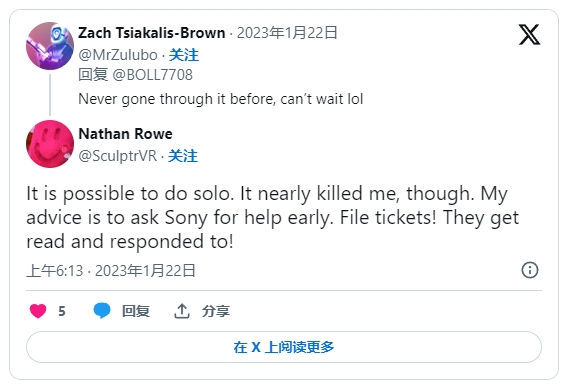Click the 回复 reply label

(136, 311)
